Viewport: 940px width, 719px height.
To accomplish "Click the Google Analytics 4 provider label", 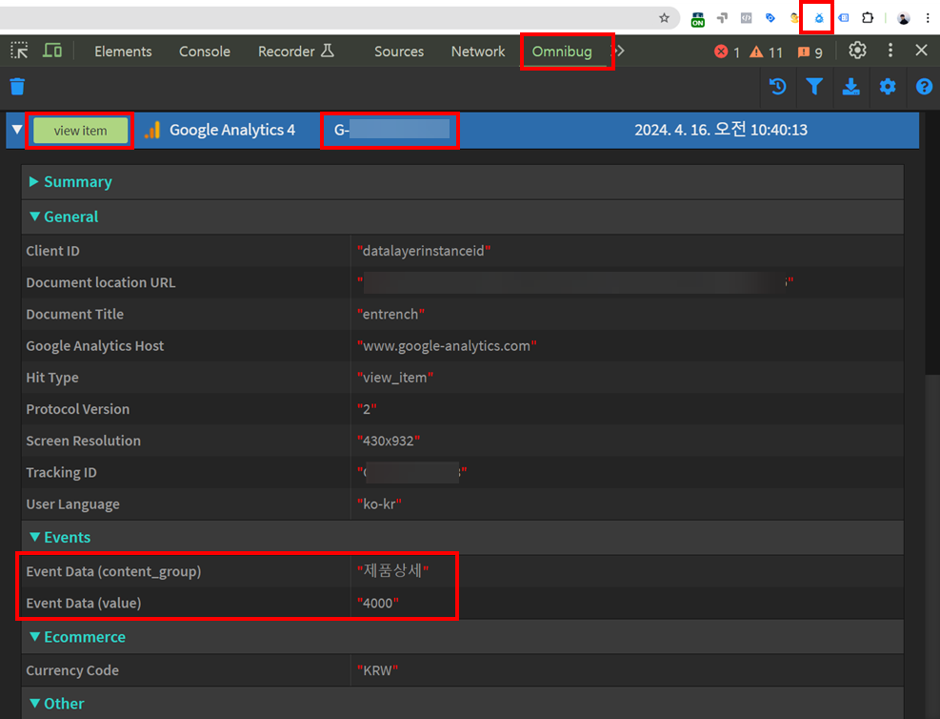I will click(232, 130).
